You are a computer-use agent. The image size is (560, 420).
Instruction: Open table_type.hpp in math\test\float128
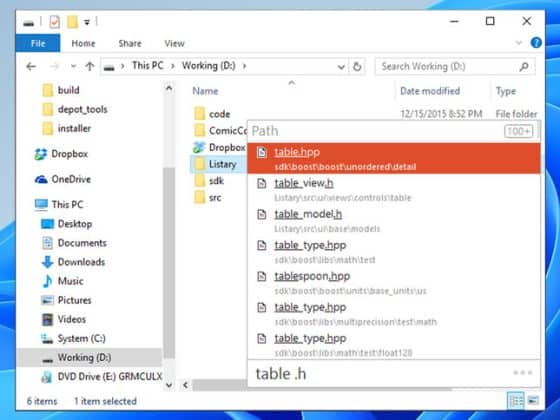[394, 345]
